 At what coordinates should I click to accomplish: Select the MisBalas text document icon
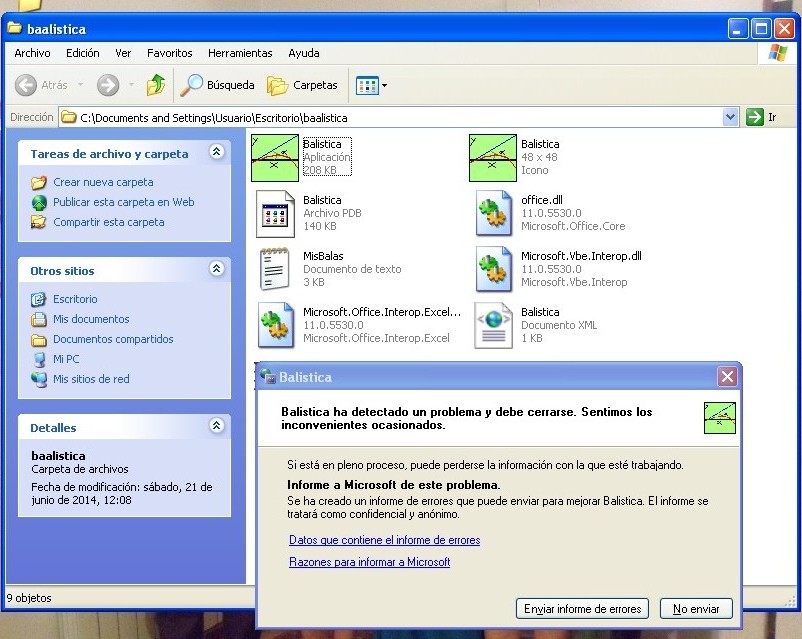275,269
